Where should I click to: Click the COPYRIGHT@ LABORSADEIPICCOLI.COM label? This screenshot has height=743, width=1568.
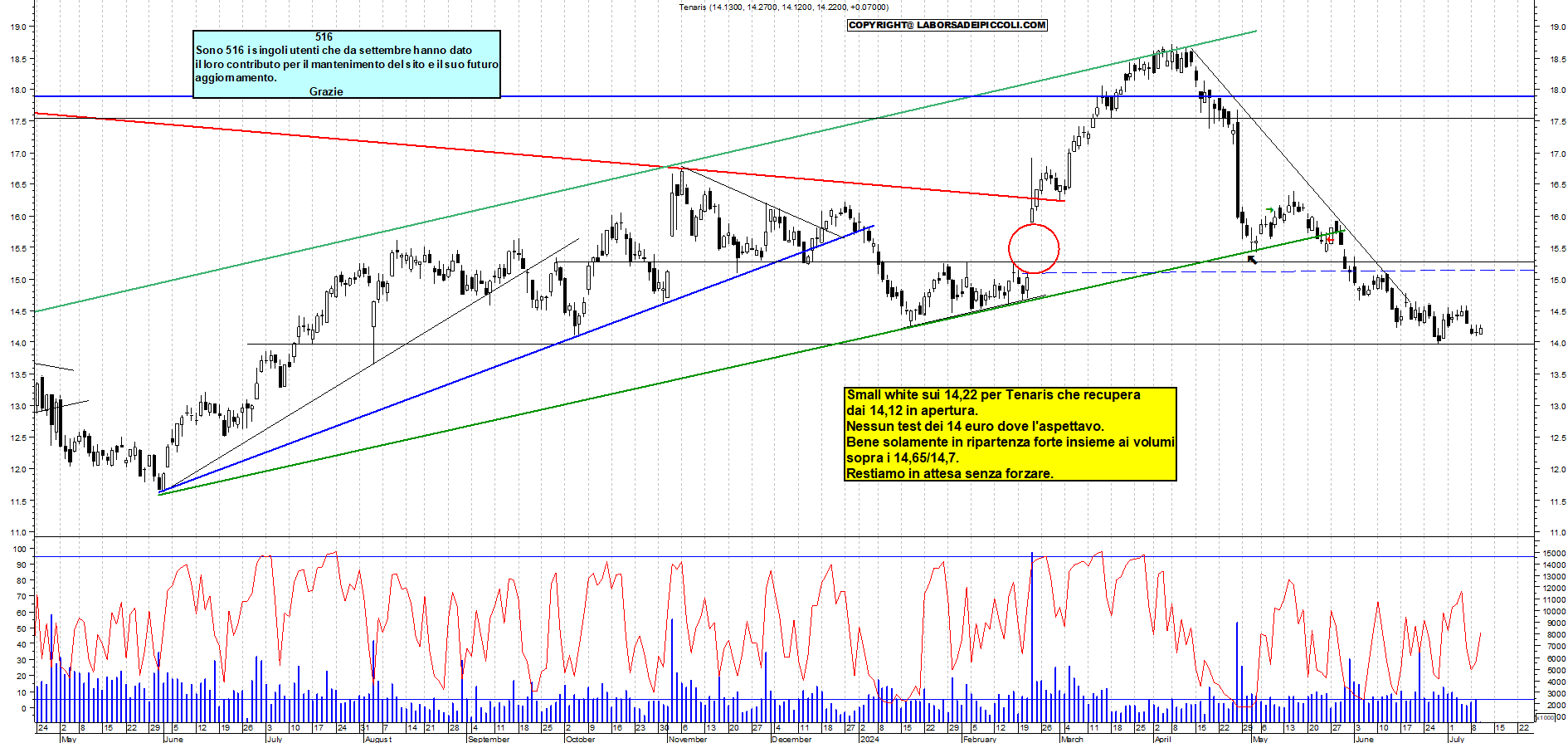[x=947, y=25]
